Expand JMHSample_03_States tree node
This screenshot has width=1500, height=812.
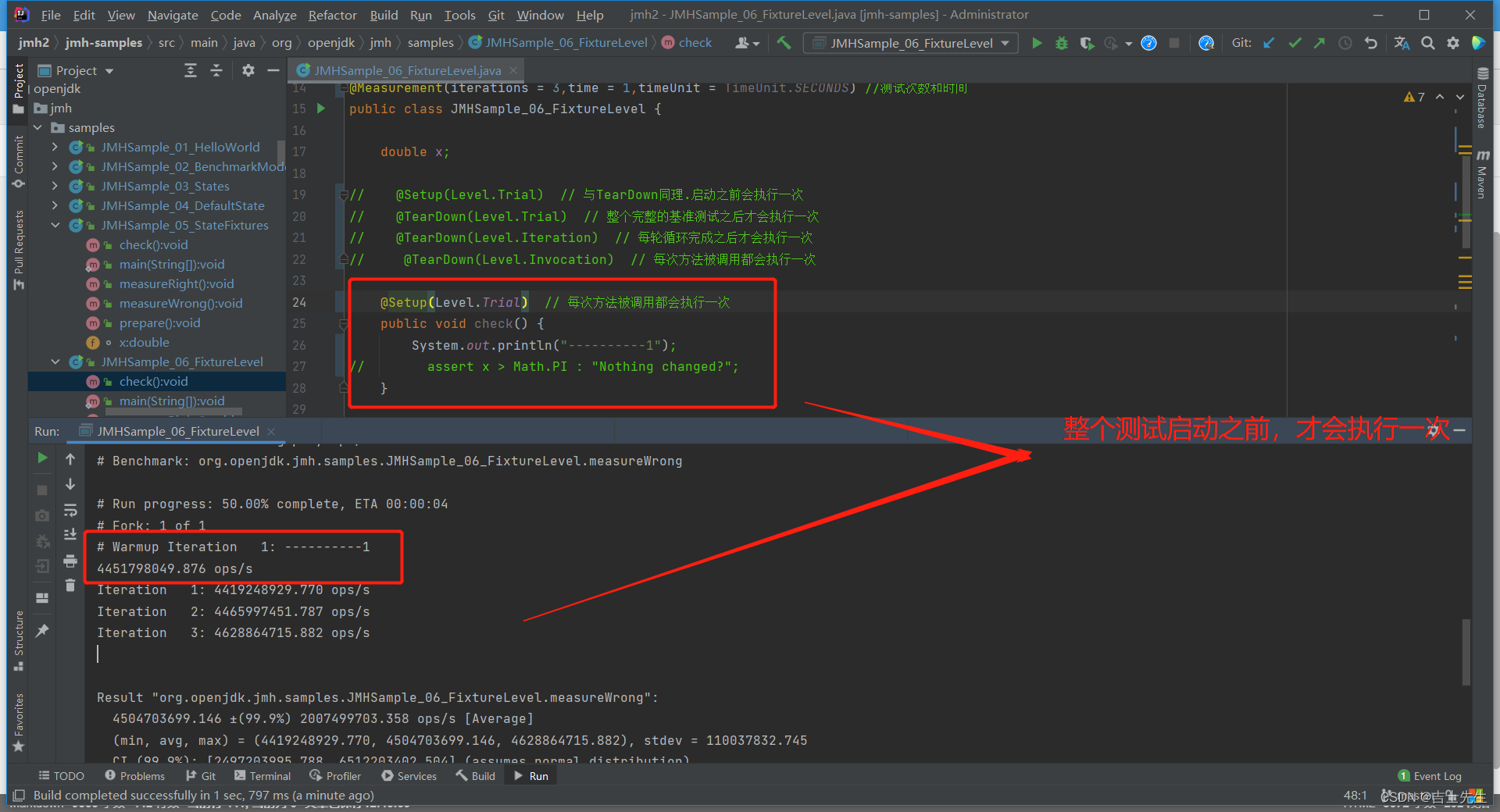pyautogui.click(x=55, y=186)
